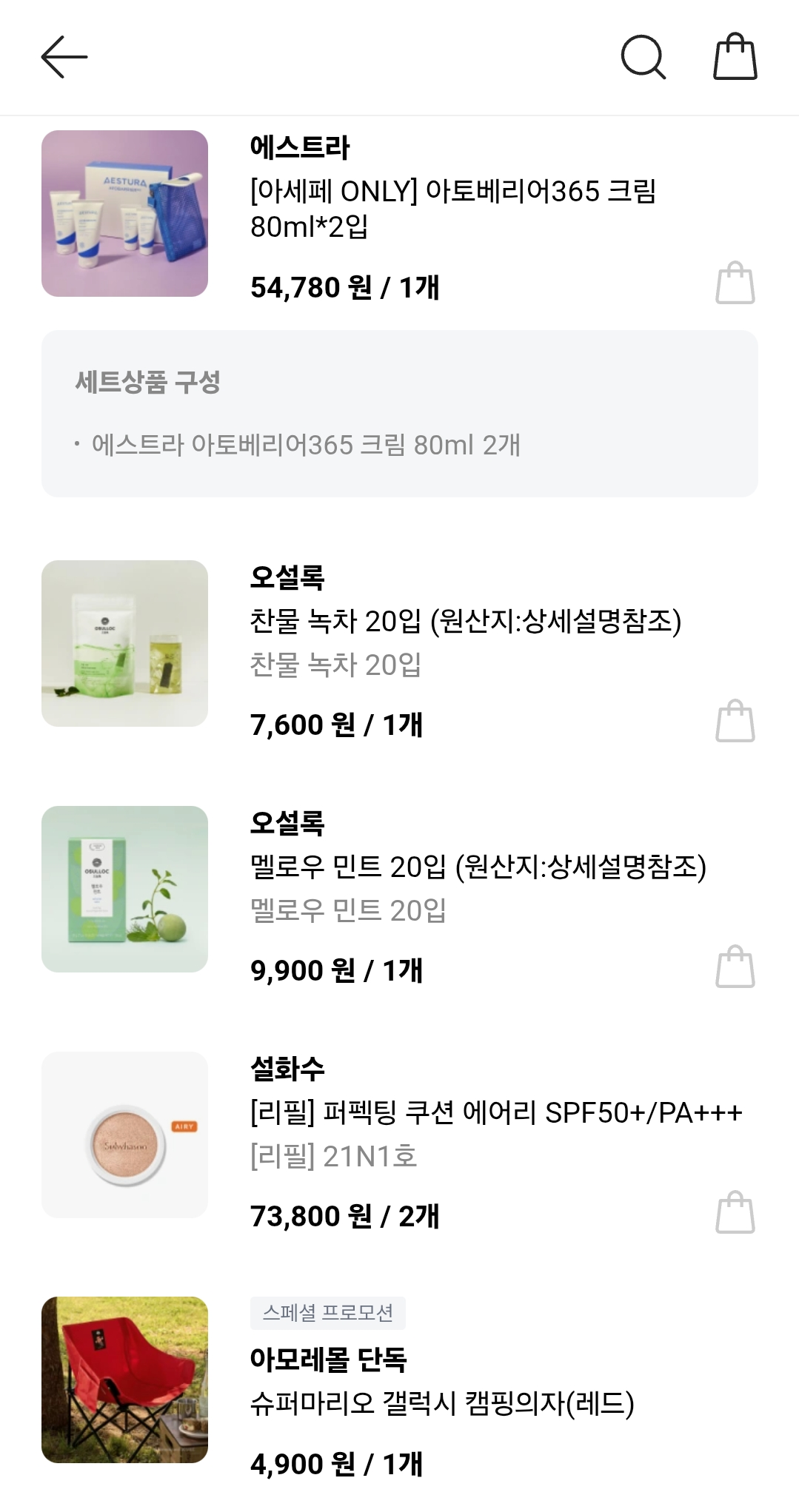Tap the 세트상품 구성 info box
799x1512 pixels.
(x=400, y=414)
